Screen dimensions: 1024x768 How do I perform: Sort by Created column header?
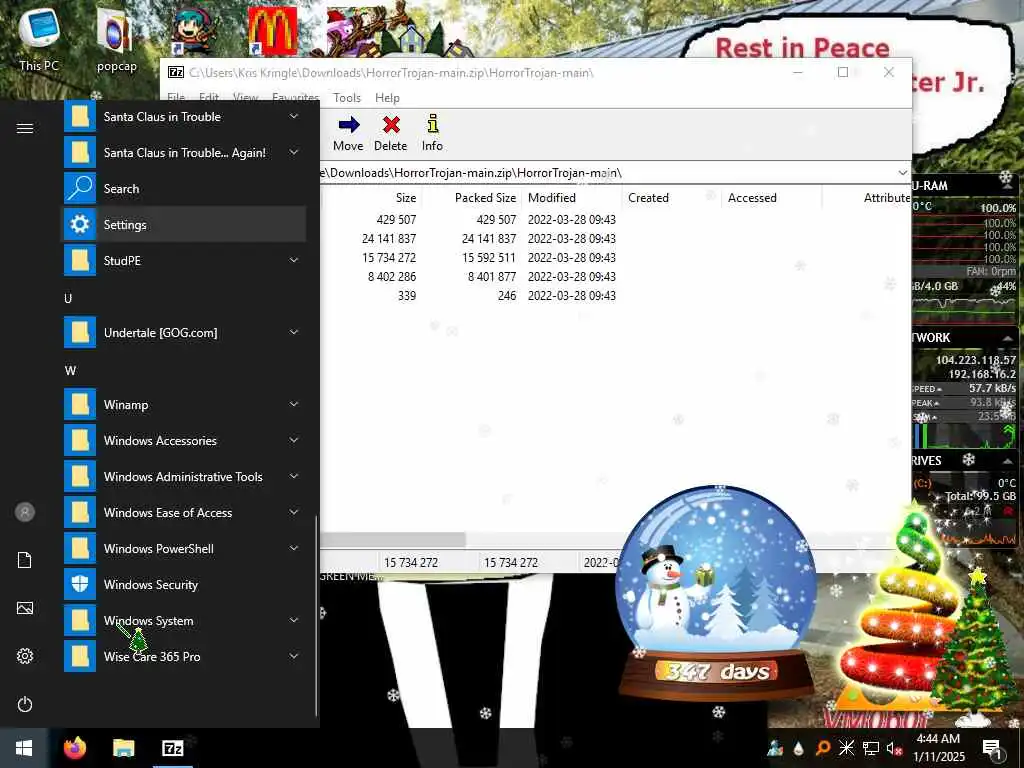[x=672, y=198]
